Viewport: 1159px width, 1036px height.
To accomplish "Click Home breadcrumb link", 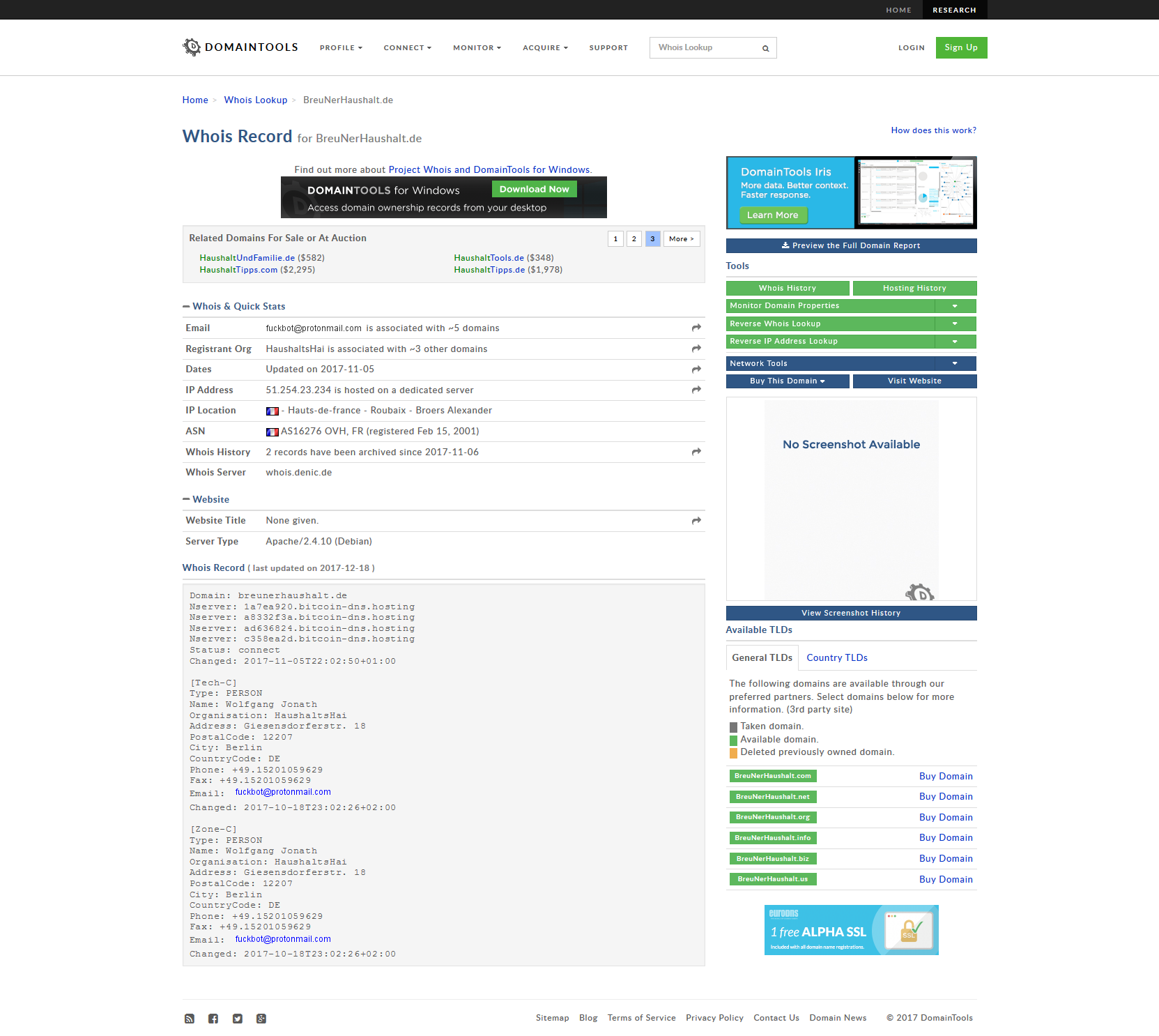I will 195,100.
